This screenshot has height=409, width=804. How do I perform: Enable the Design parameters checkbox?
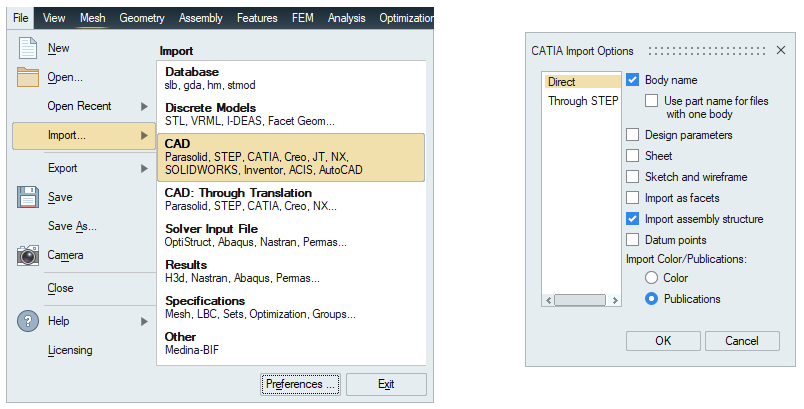tap(633, 135)
